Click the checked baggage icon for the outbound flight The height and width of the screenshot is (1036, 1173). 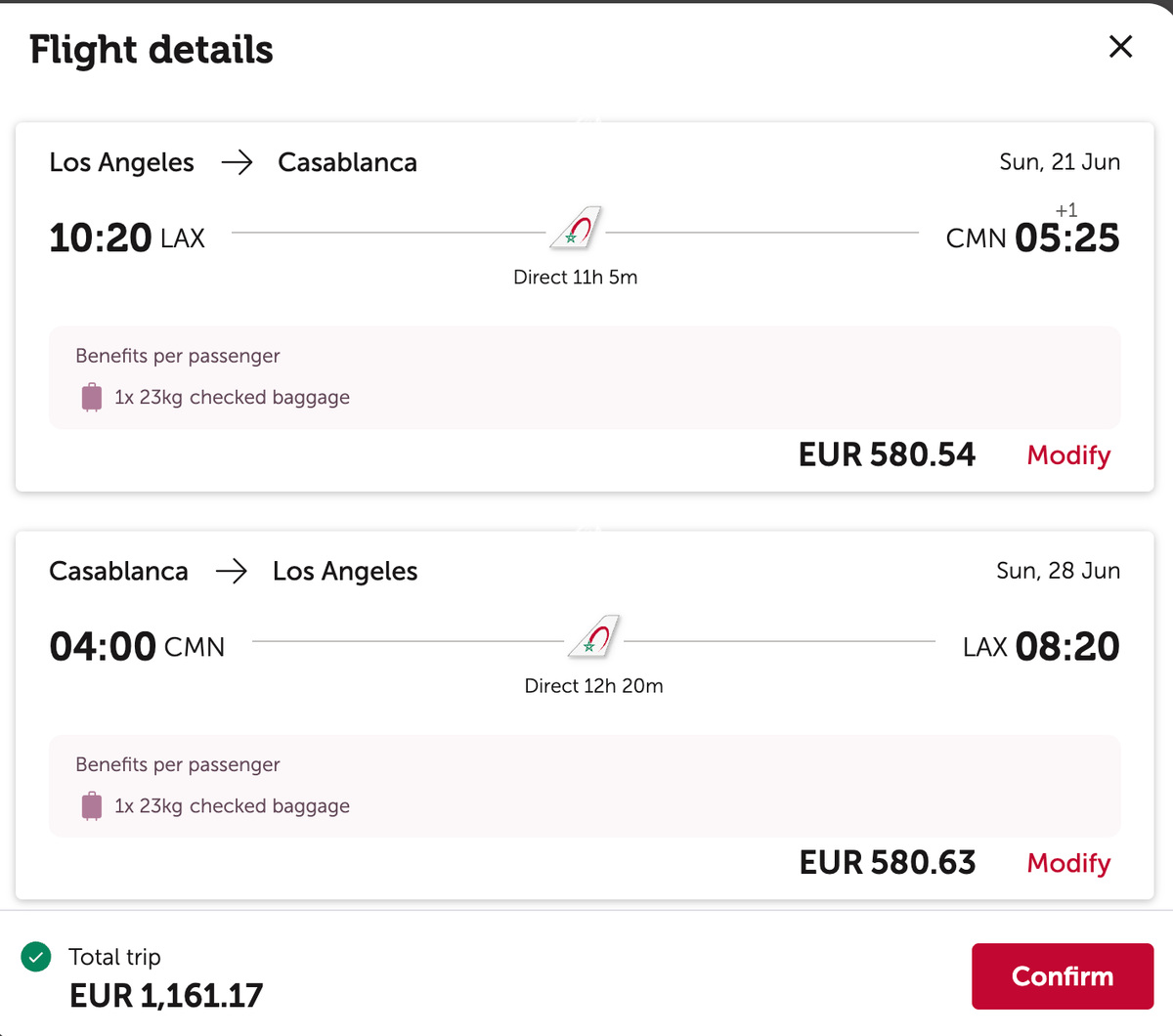91,397
